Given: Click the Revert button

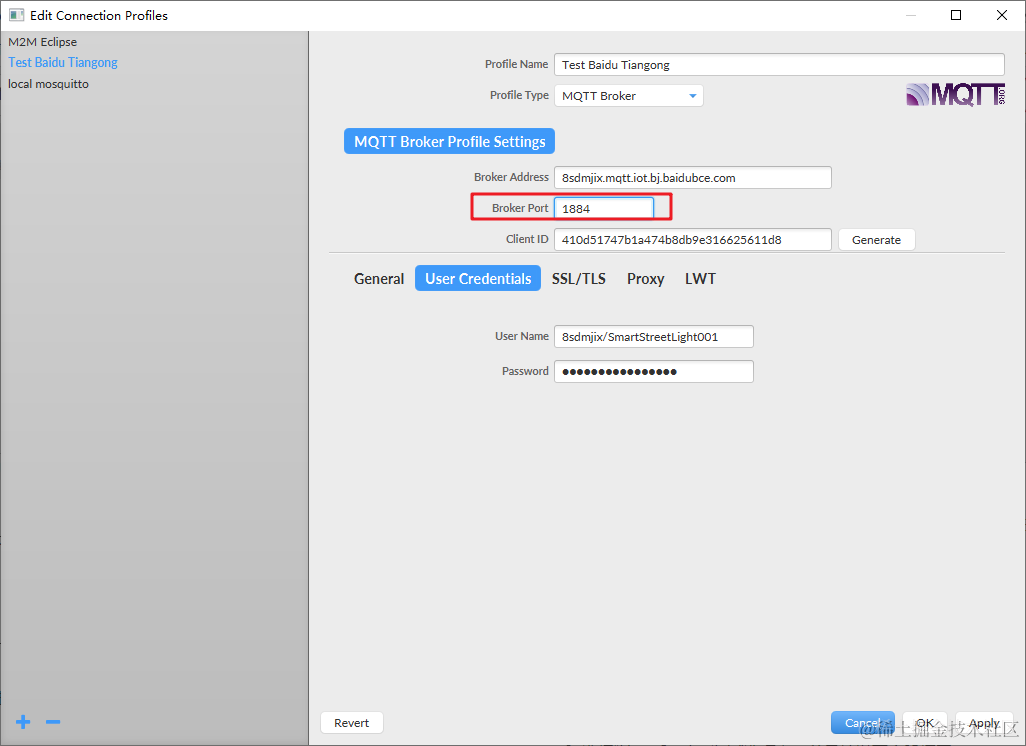Looking at the screenshot, I should (x=351, y=722).
